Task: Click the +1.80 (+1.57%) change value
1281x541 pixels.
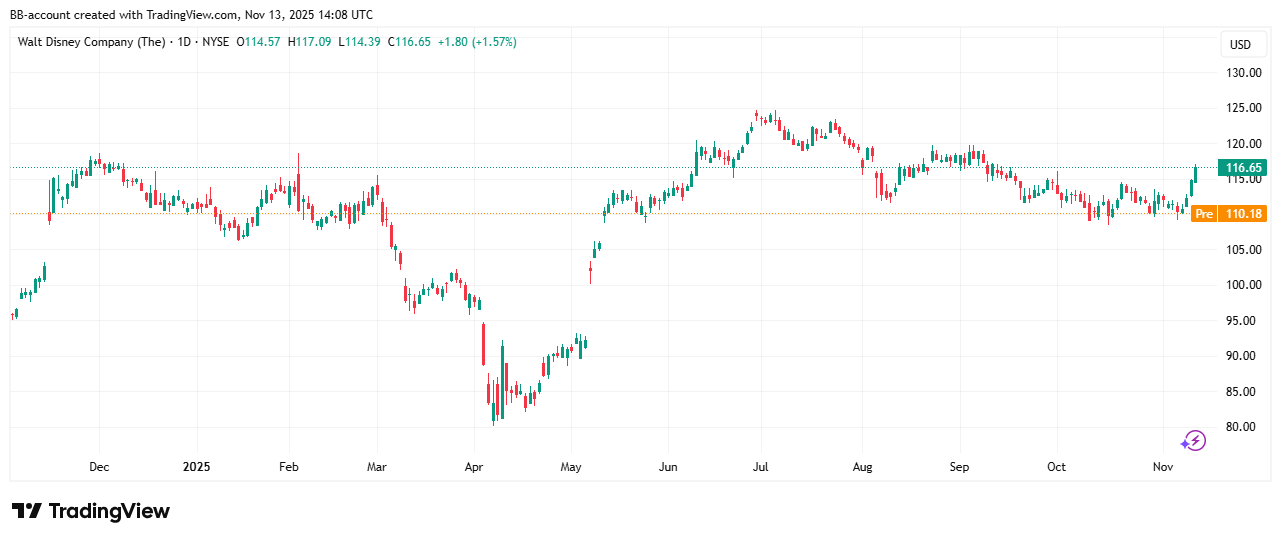Action: pyautogui.click(x=478, y=42)
